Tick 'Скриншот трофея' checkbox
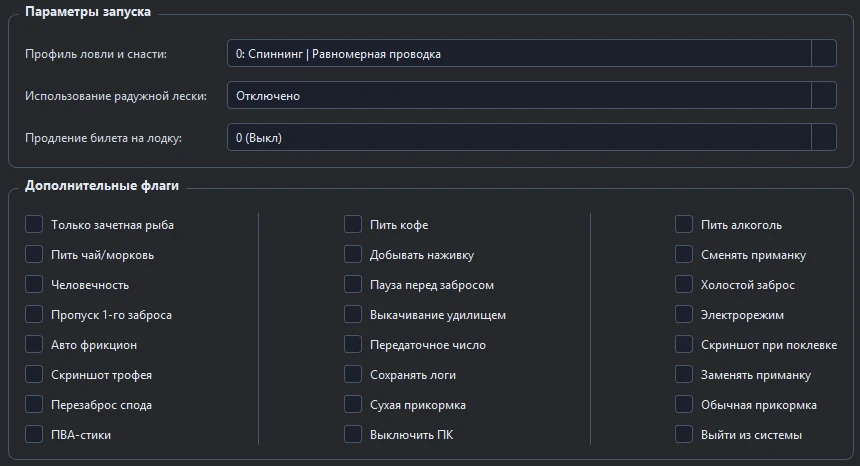Viewport: 860px width, 466px height. coord(34,374)
